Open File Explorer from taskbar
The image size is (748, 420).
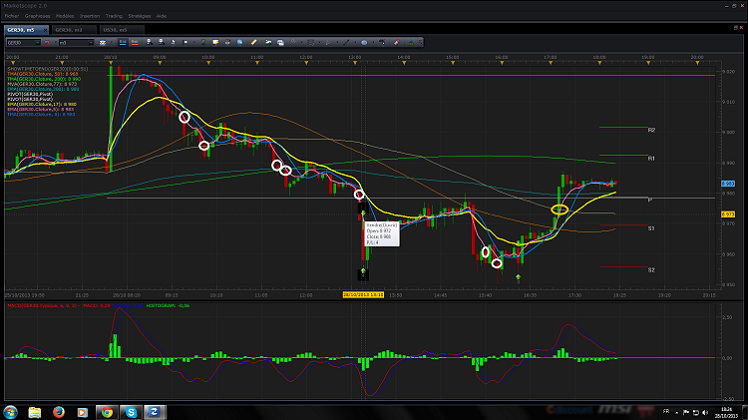click(x=34, y=412)
